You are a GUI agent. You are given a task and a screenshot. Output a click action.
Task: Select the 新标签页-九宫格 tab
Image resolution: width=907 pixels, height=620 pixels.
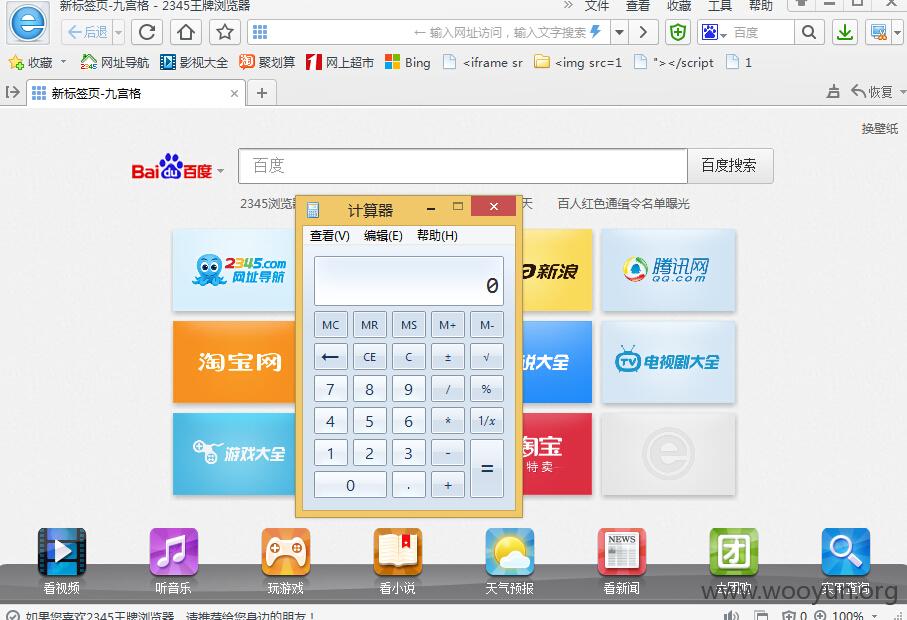[x=137, y=93]
